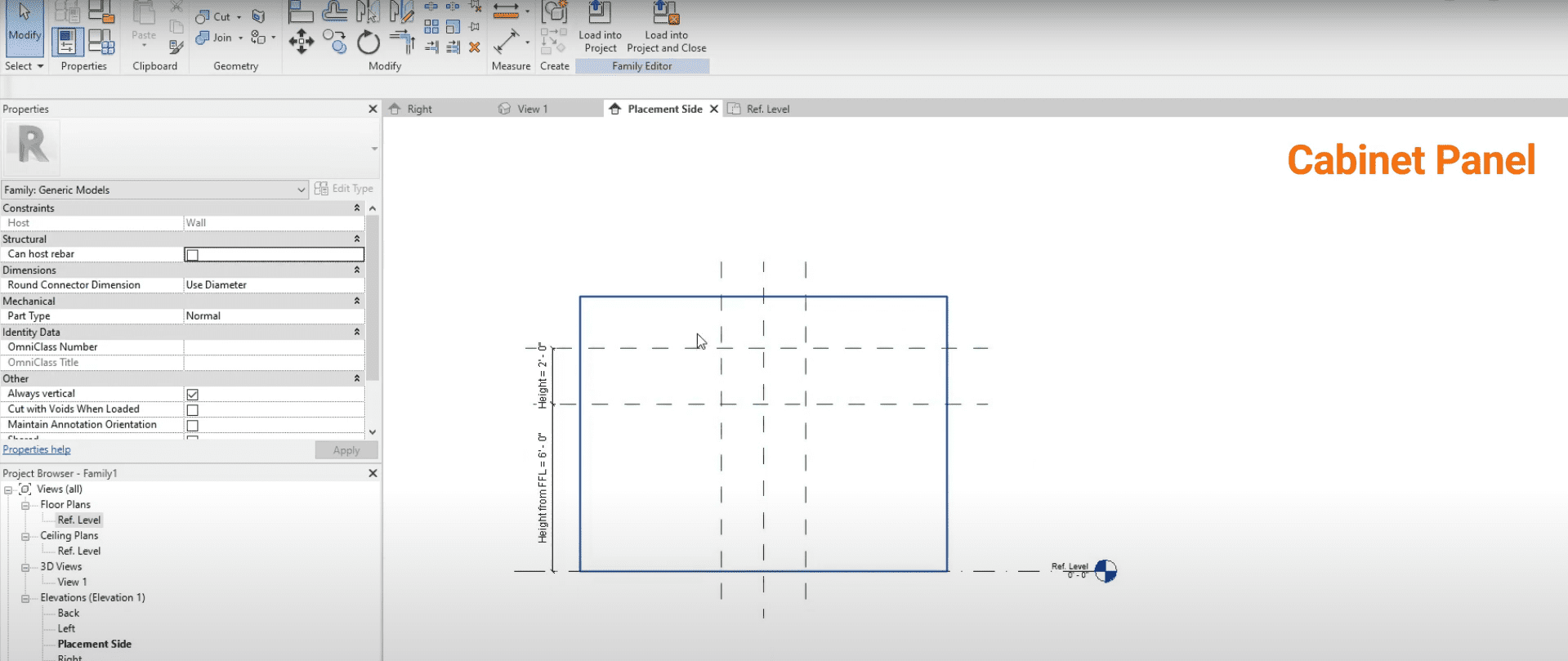Toggle the Properties palette icon
Viewport: 1568px width, 661px height.
coord(67,41)
